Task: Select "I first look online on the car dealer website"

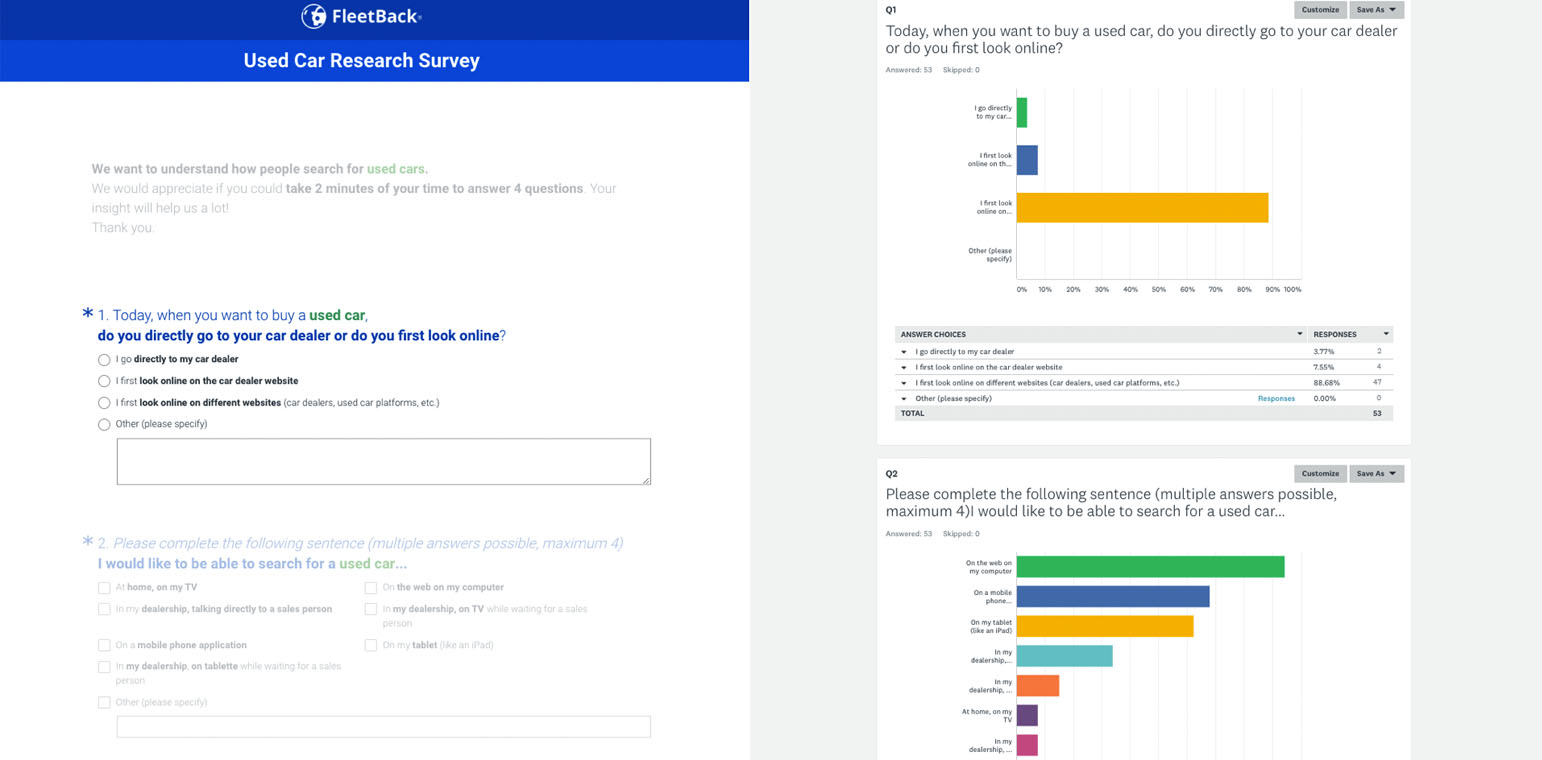Action: click(104, 381)
